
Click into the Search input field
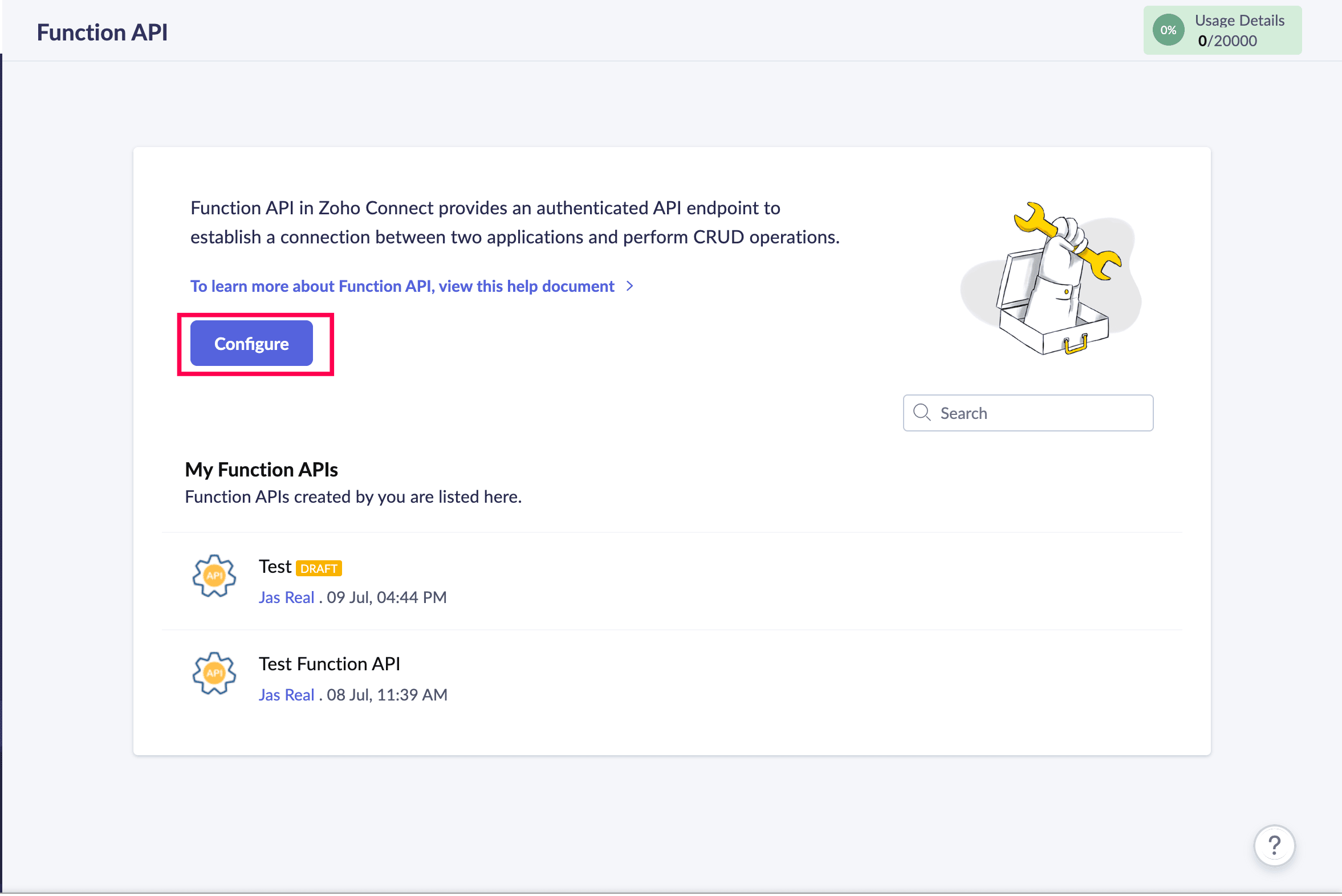click(x=1028, y=413)
